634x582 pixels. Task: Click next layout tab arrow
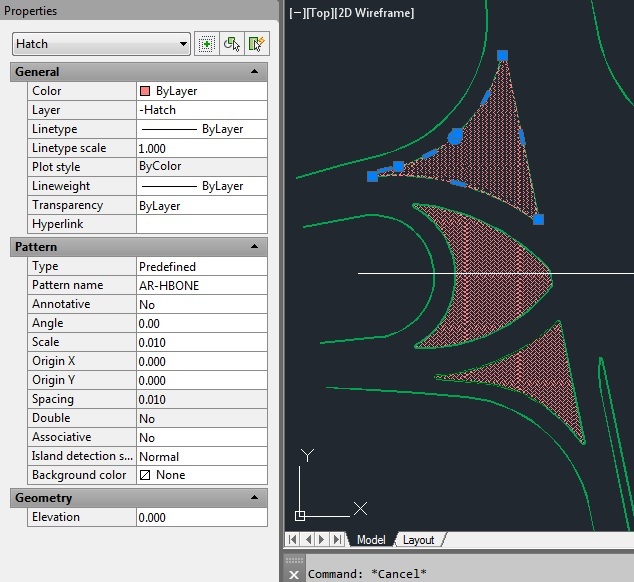pyautogui.click(x=322, y=540)
